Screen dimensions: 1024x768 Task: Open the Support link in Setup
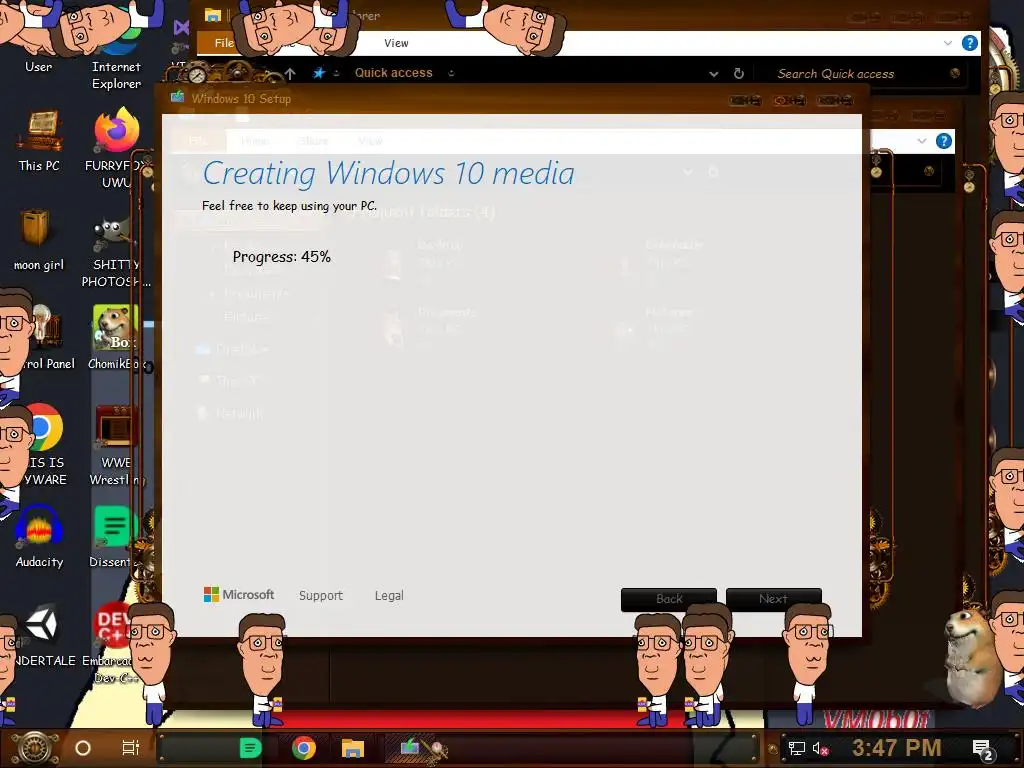click(321, 596)
